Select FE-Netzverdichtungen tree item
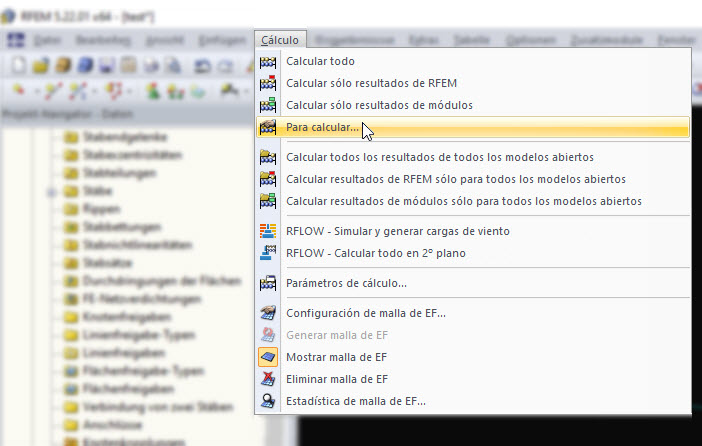Viewport: 702px width, 446px height. pyautogui.click(x=141, y=299)
